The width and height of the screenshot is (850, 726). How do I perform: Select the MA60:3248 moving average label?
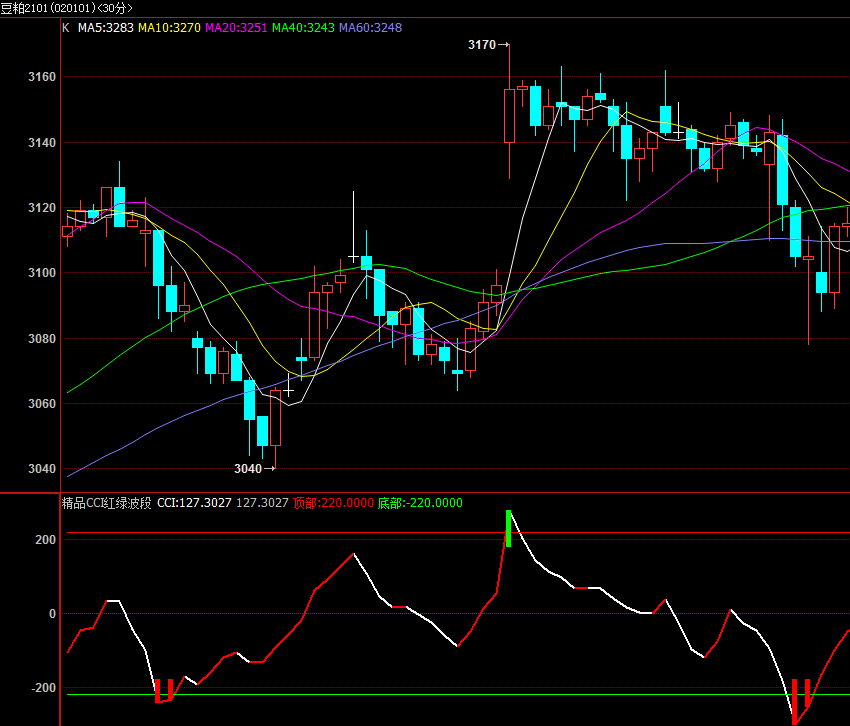pos(370,28)
